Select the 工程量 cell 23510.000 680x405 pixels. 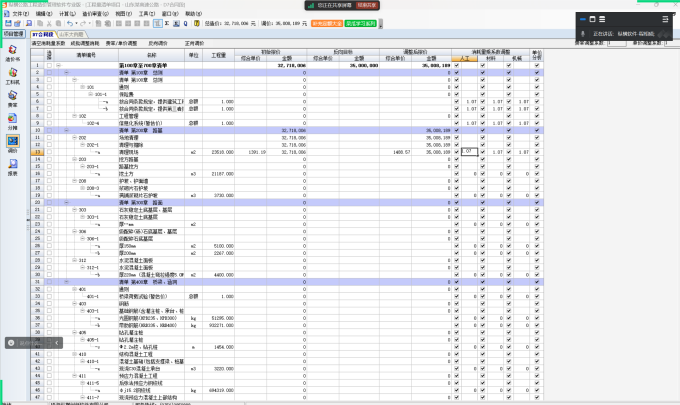(x=219, y=152)
